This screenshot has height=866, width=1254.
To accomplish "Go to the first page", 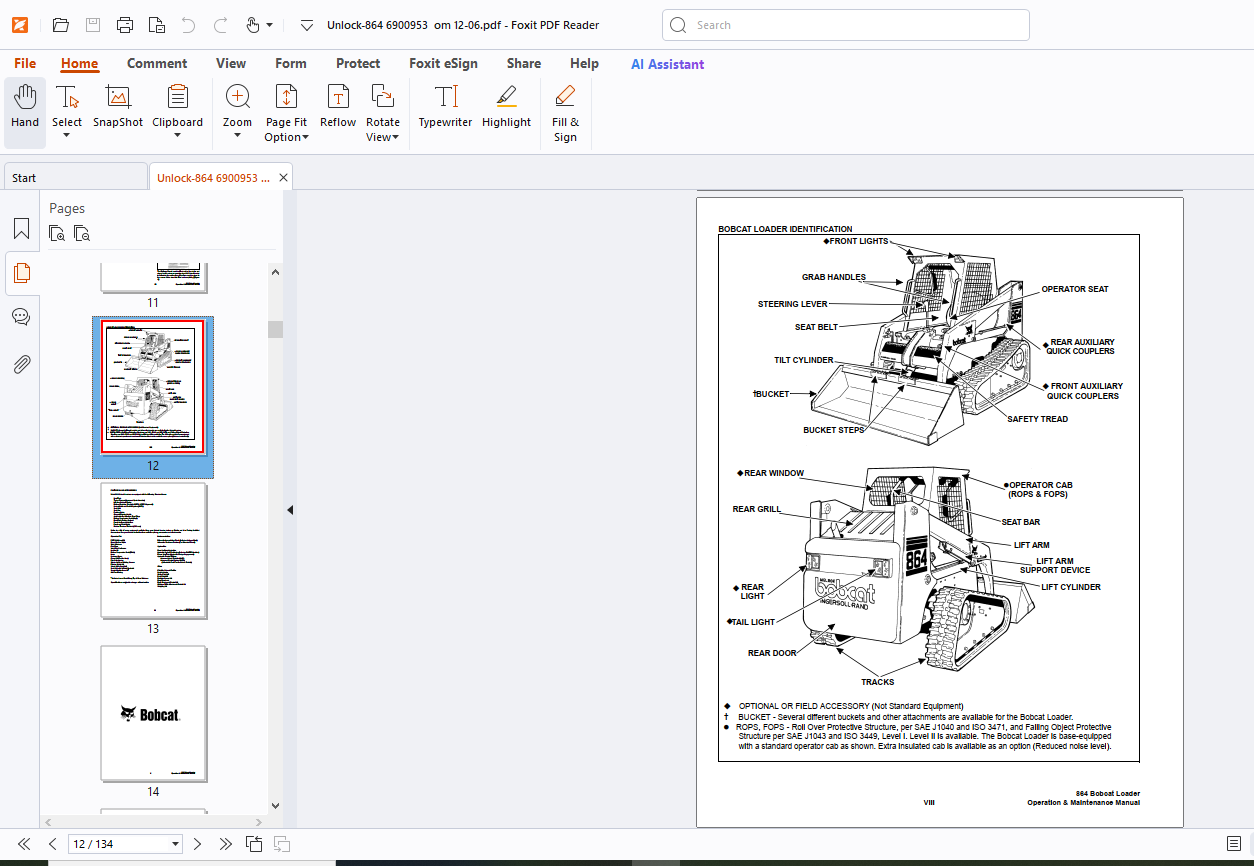I will coord(24,844).
